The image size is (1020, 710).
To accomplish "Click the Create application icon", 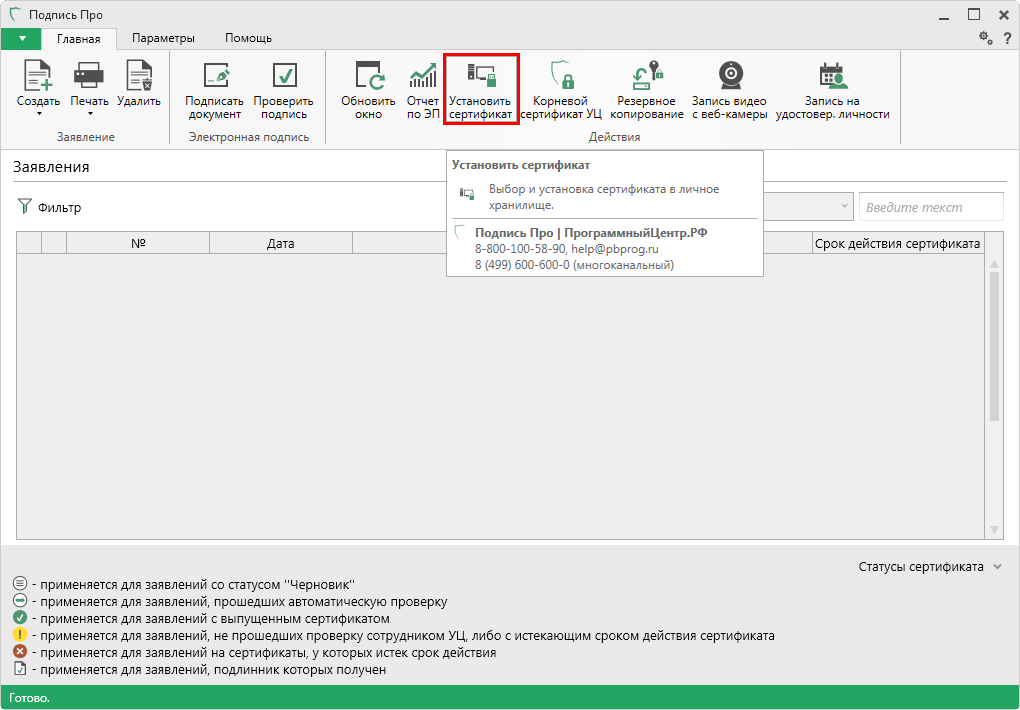I will tap(38, 77).
